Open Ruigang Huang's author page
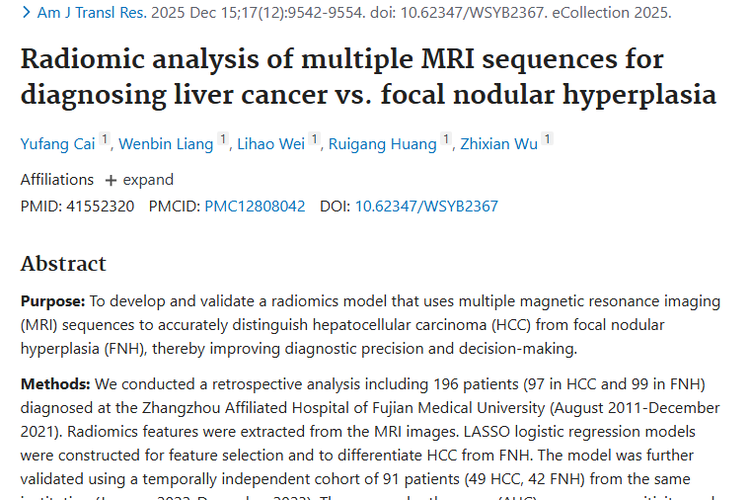 tap(382, 144)
